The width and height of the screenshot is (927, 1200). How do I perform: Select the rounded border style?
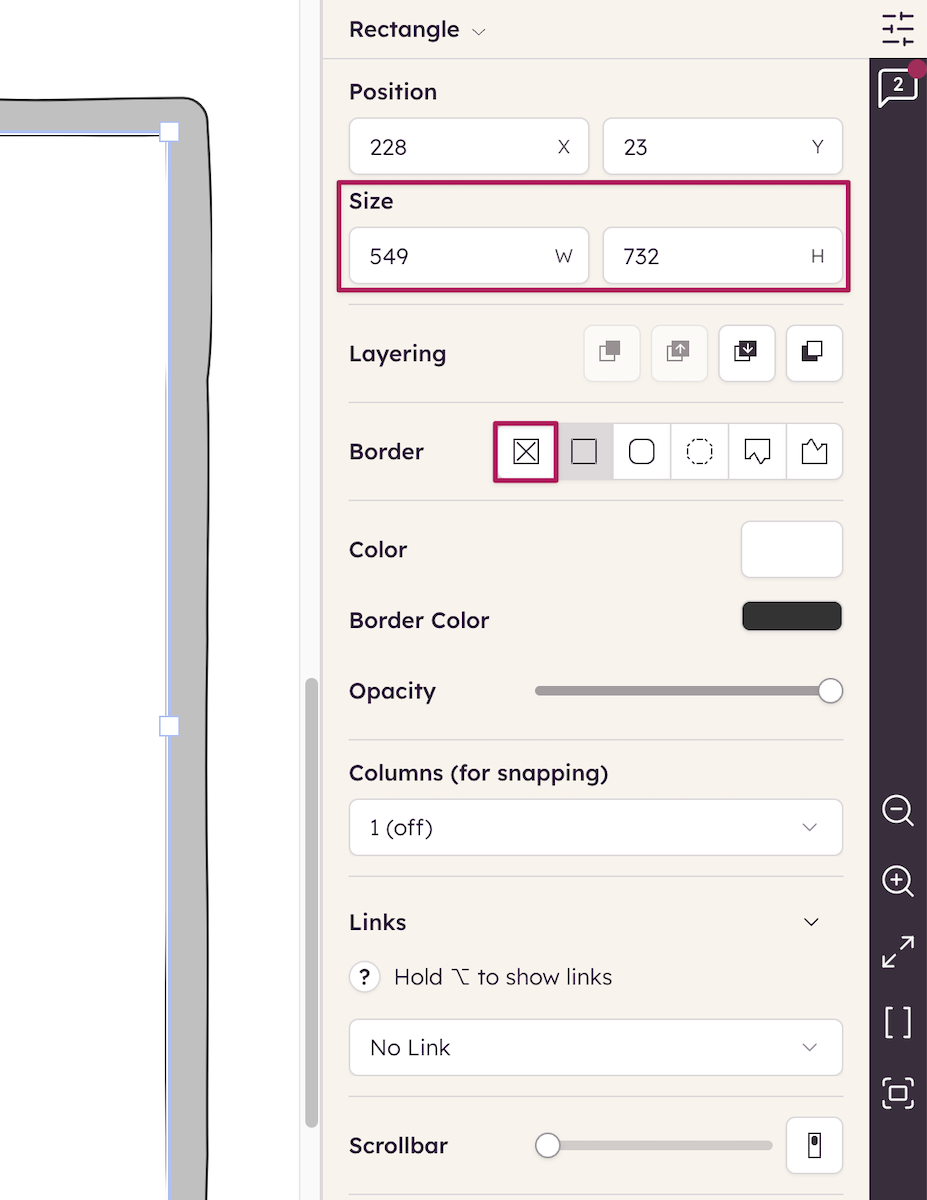click(x=641, y=452)
